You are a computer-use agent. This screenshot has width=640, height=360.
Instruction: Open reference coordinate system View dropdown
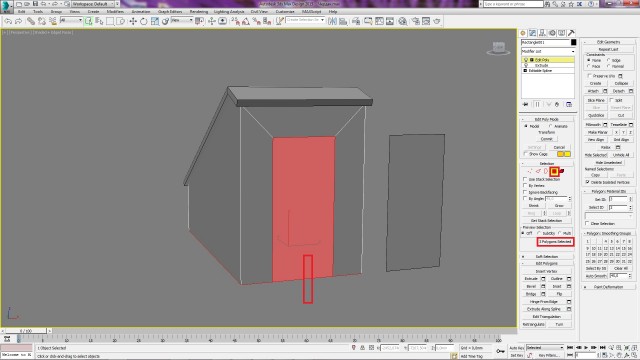[x=182, y=20]
